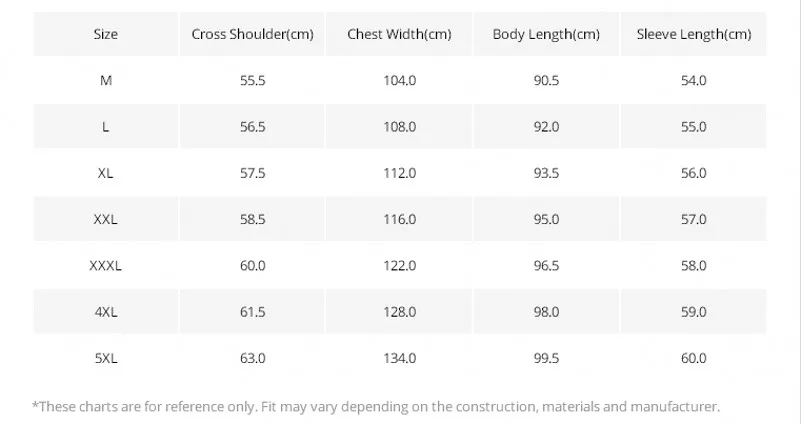This screenshot has width=801, height=424.
Task: Click the 61.5 cross shoulder cell
Action: 252,312
